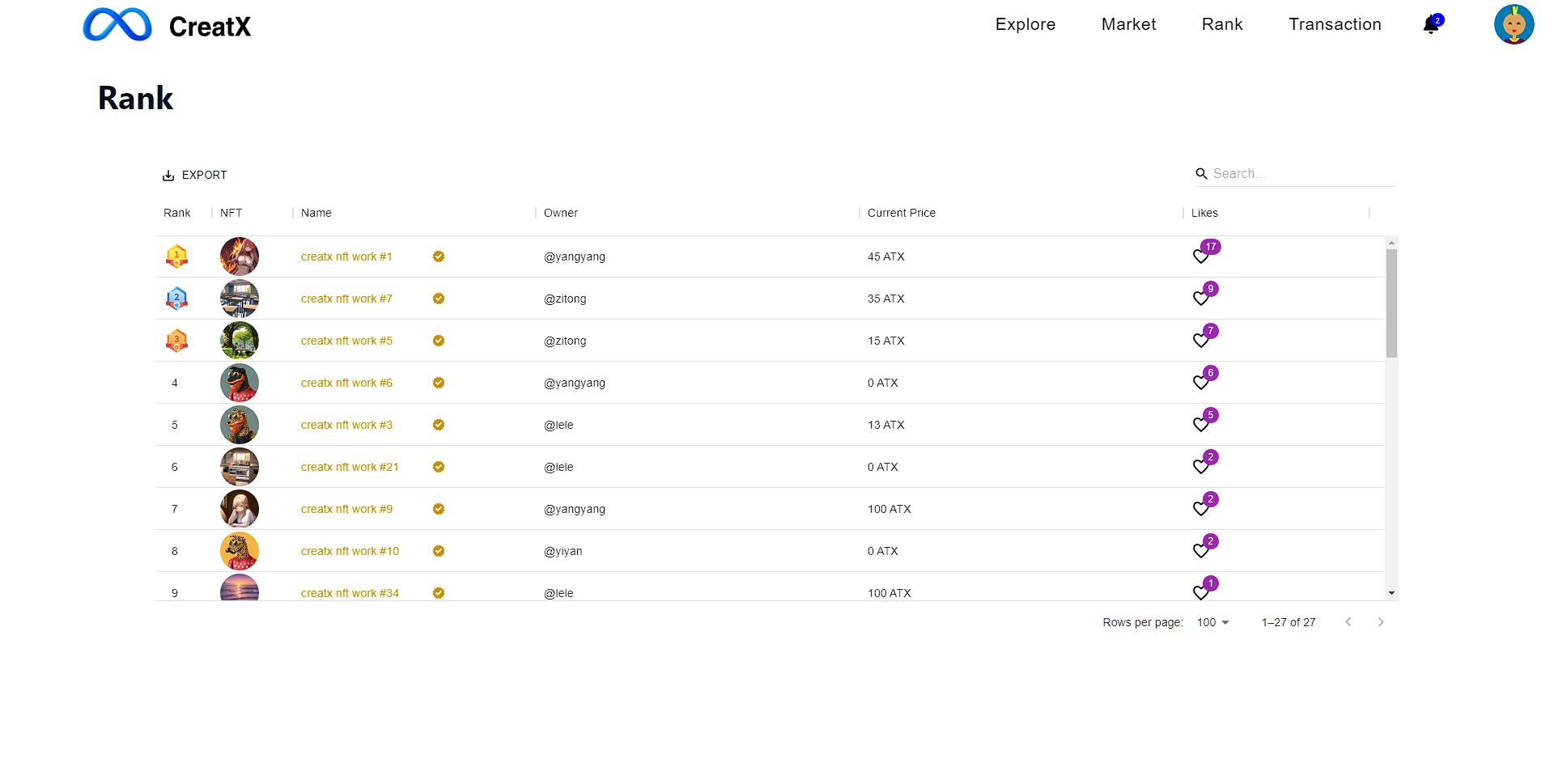The width and height of the screenshot is (1554, 784).
Task: Click the previous page chevron
Action: [1348, 622]
